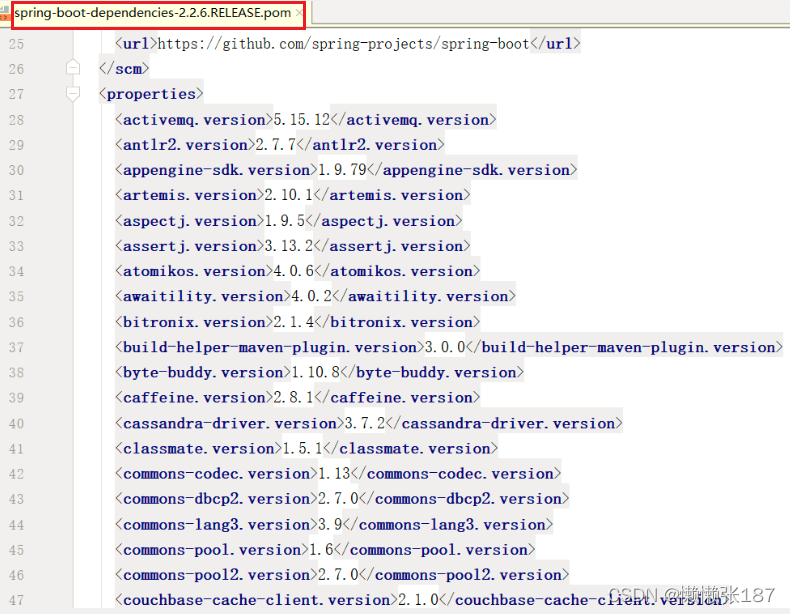Click the aspectj.version value 1.9.5
Image resolution: width=790 pixels, height=614 pixels.
coord(285,221)
